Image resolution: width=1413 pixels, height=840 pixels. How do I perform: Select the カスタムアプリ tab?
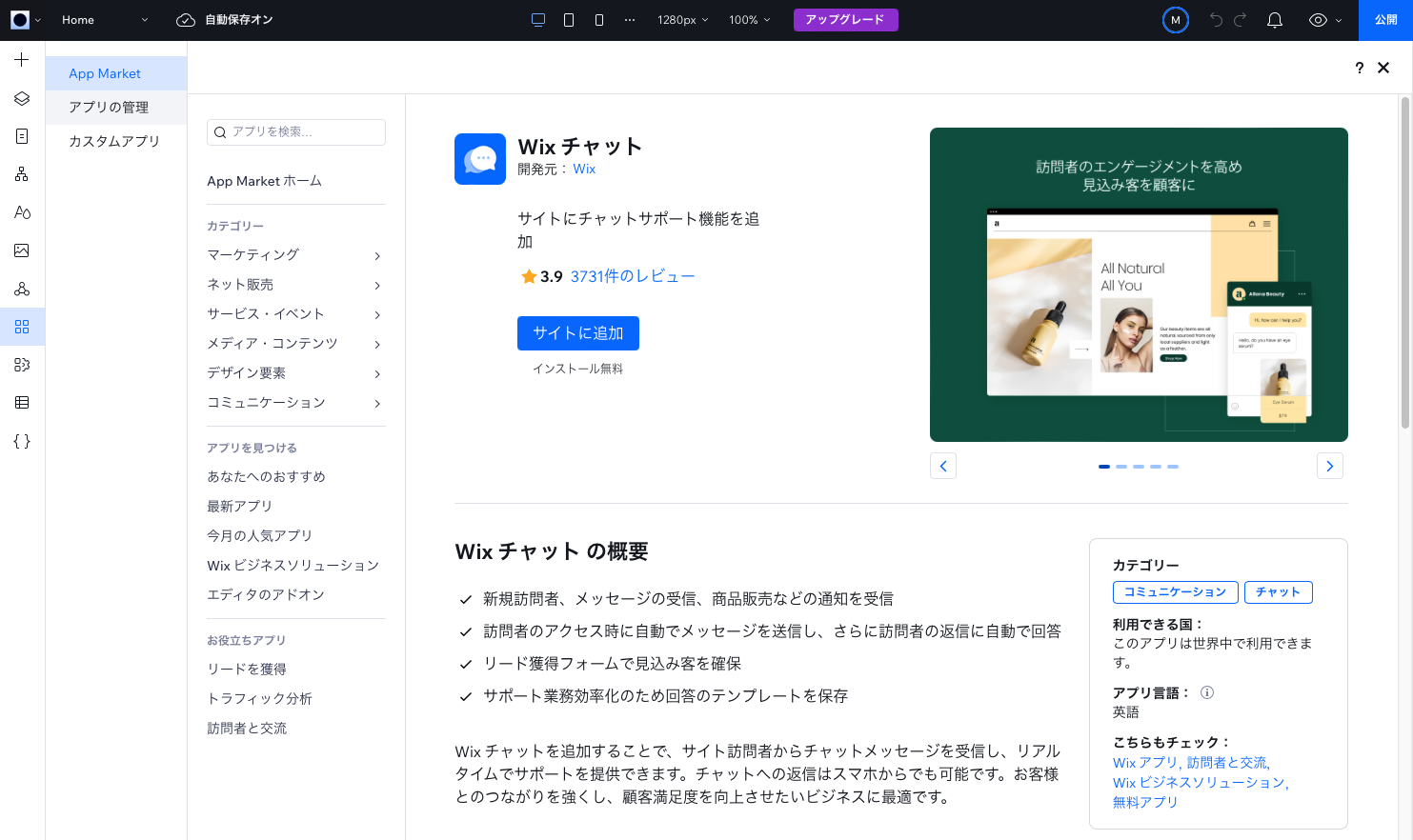pos(116,141)
